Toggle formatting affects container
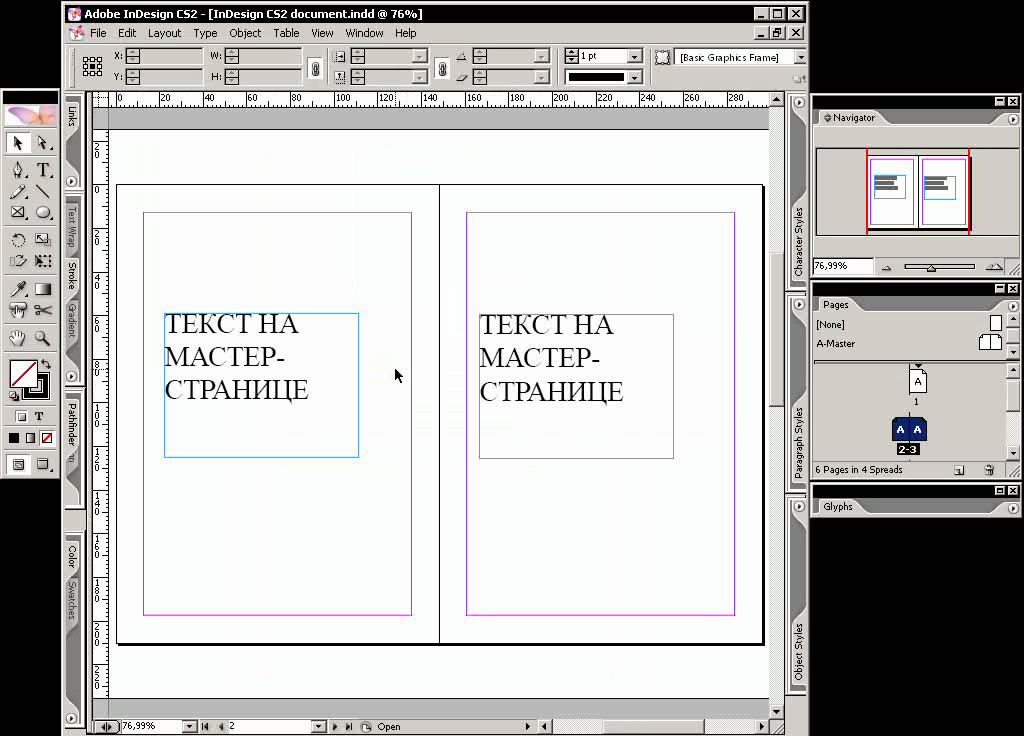 pyautogui.click(x=21, y=416)
